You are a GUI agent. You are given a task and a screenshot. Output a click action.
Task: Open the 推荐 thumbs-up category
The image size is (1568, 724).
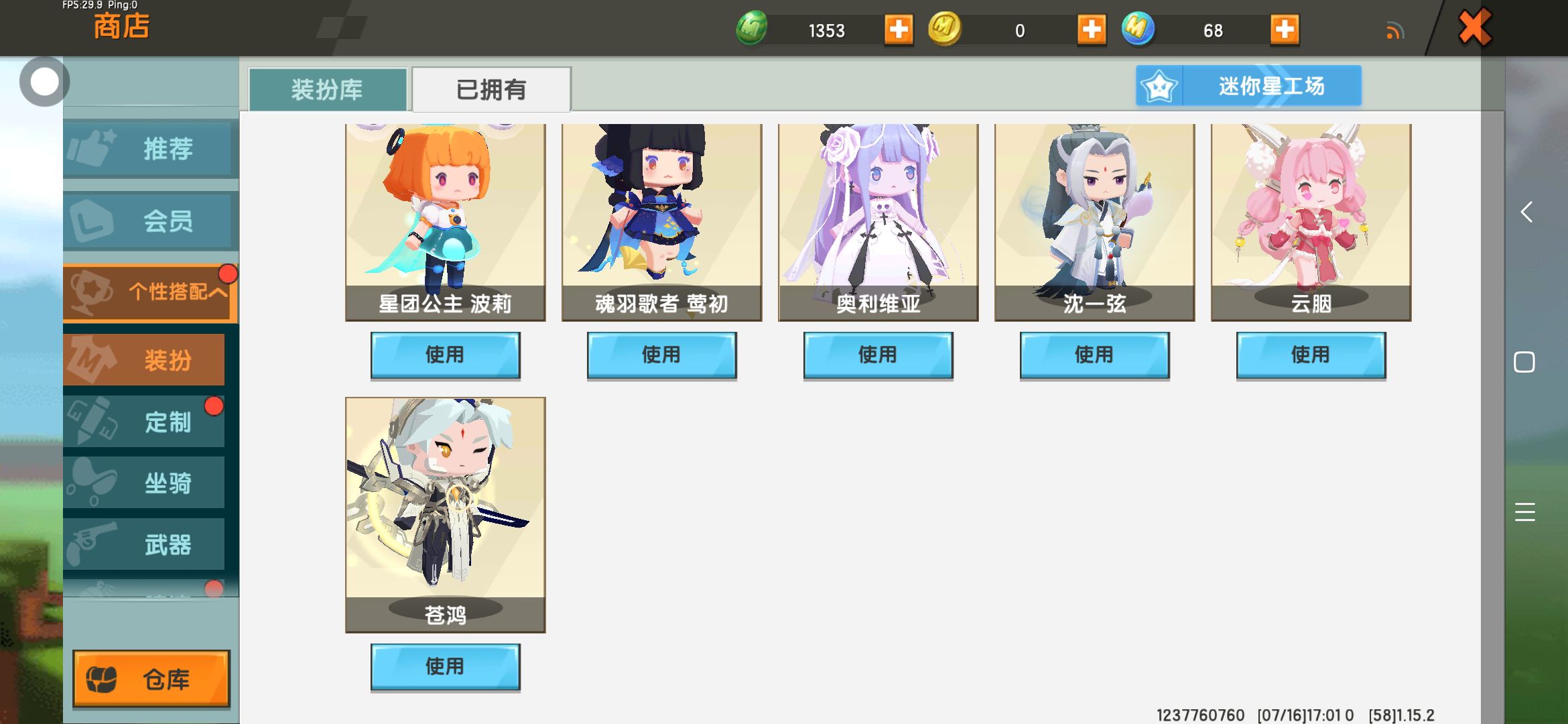point(151,148)
